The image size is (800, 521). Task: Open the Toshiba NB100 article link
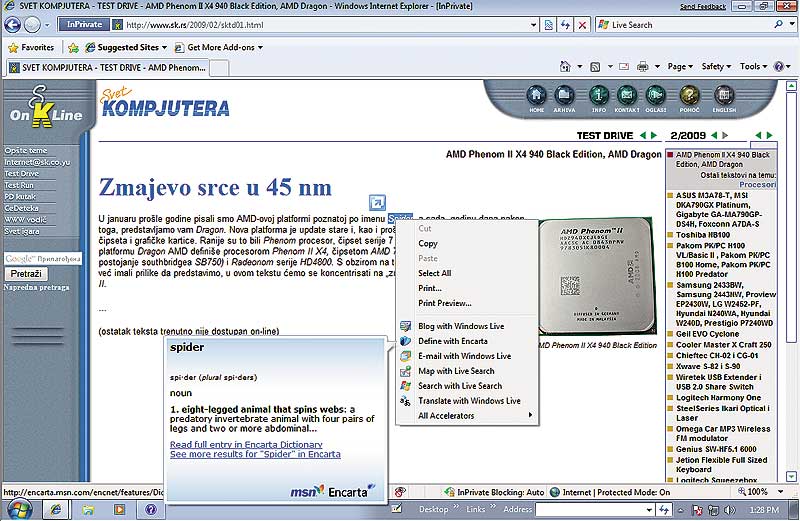703,235
